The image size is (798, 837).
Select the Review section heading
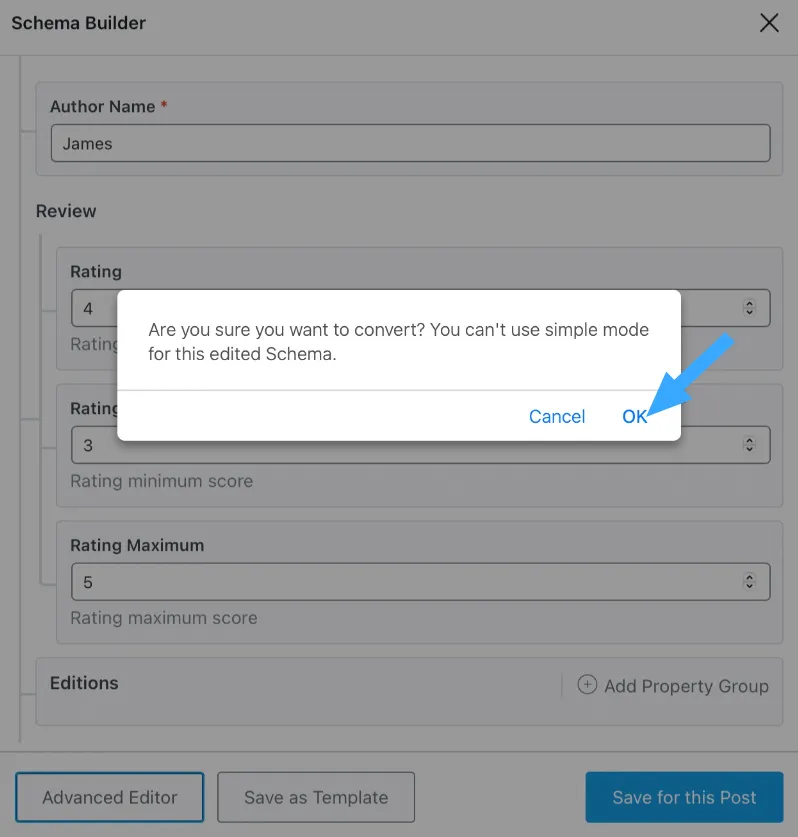coord(66,211)
